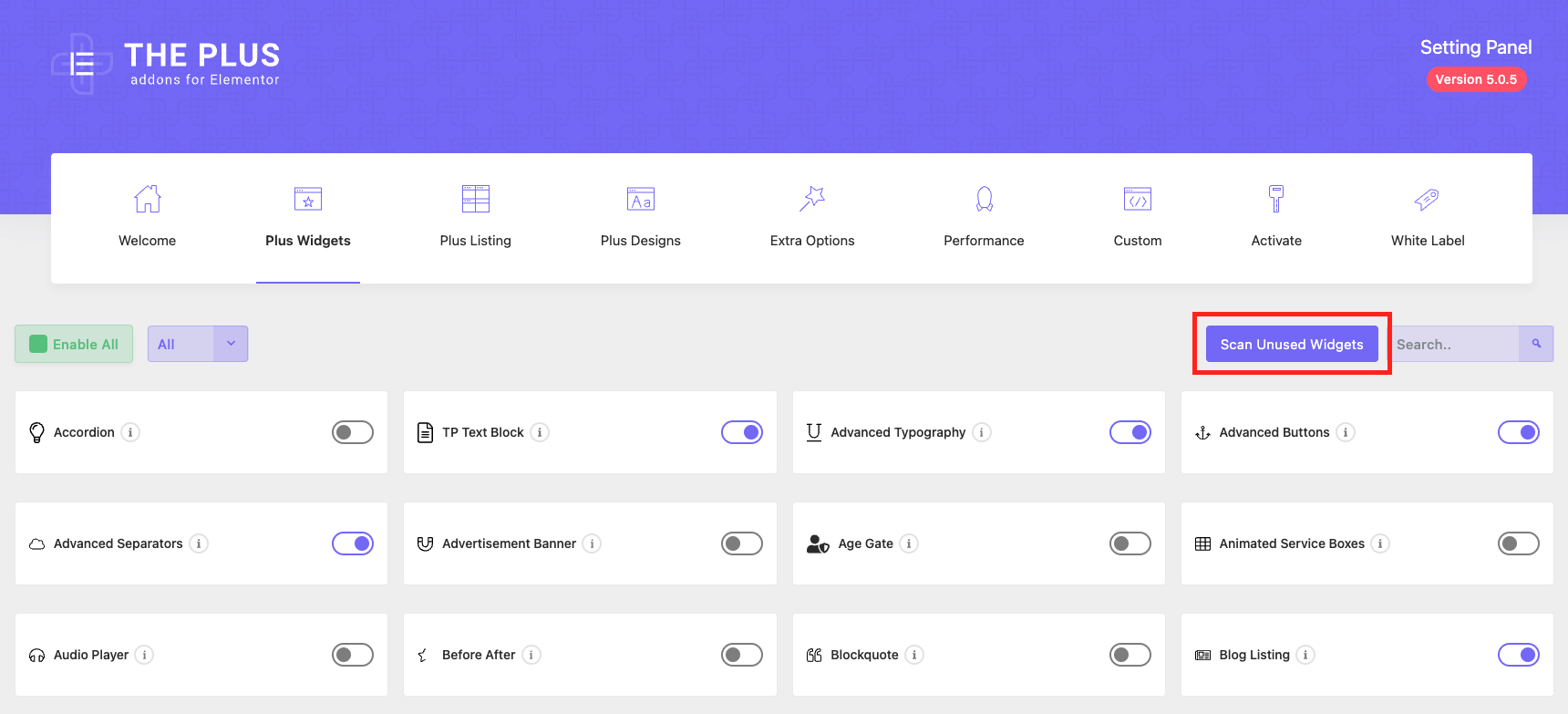Enable the Animated Service Boxes toggle

click(x=1519, y=543)
